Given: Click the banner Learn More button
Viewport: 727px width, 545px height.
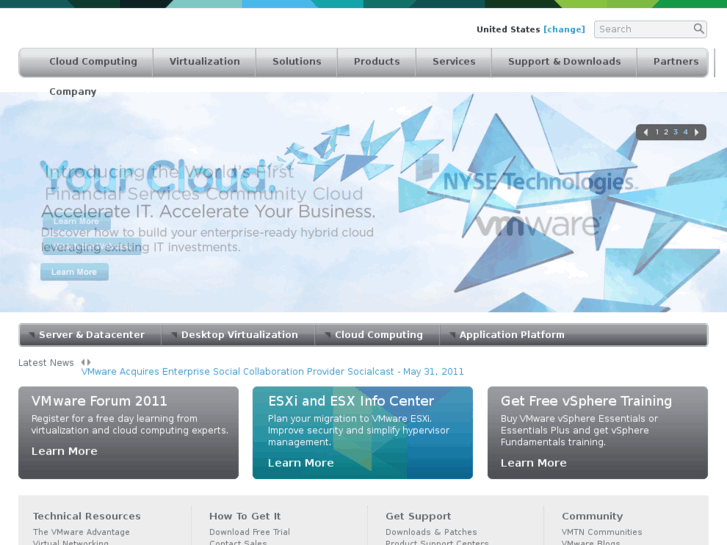Looking at the screenshot, I should click(x=74, y=272).
